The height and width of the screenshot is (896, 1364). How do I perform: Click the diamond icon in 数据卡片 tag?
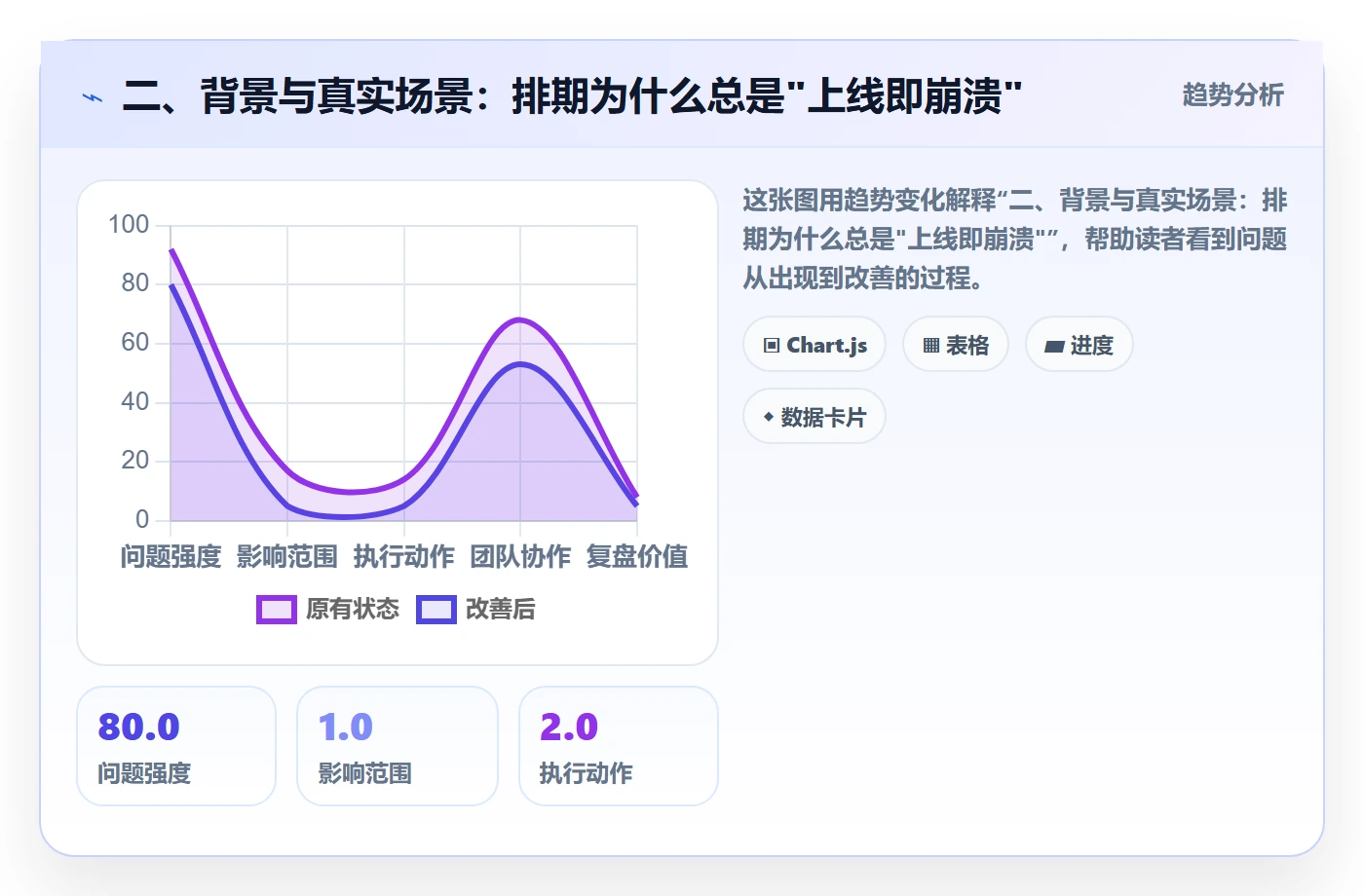click(x=769, y=417)
